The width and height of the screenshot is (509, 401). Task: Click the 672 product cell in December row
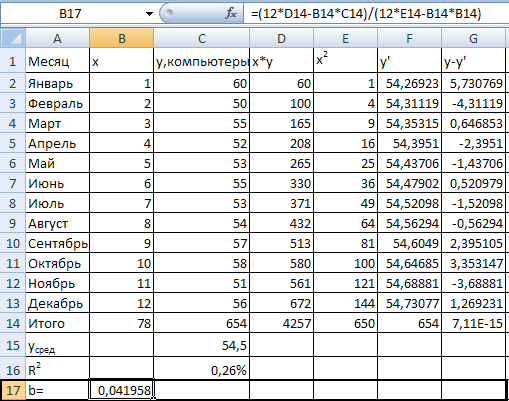click(x=282, y=303)
